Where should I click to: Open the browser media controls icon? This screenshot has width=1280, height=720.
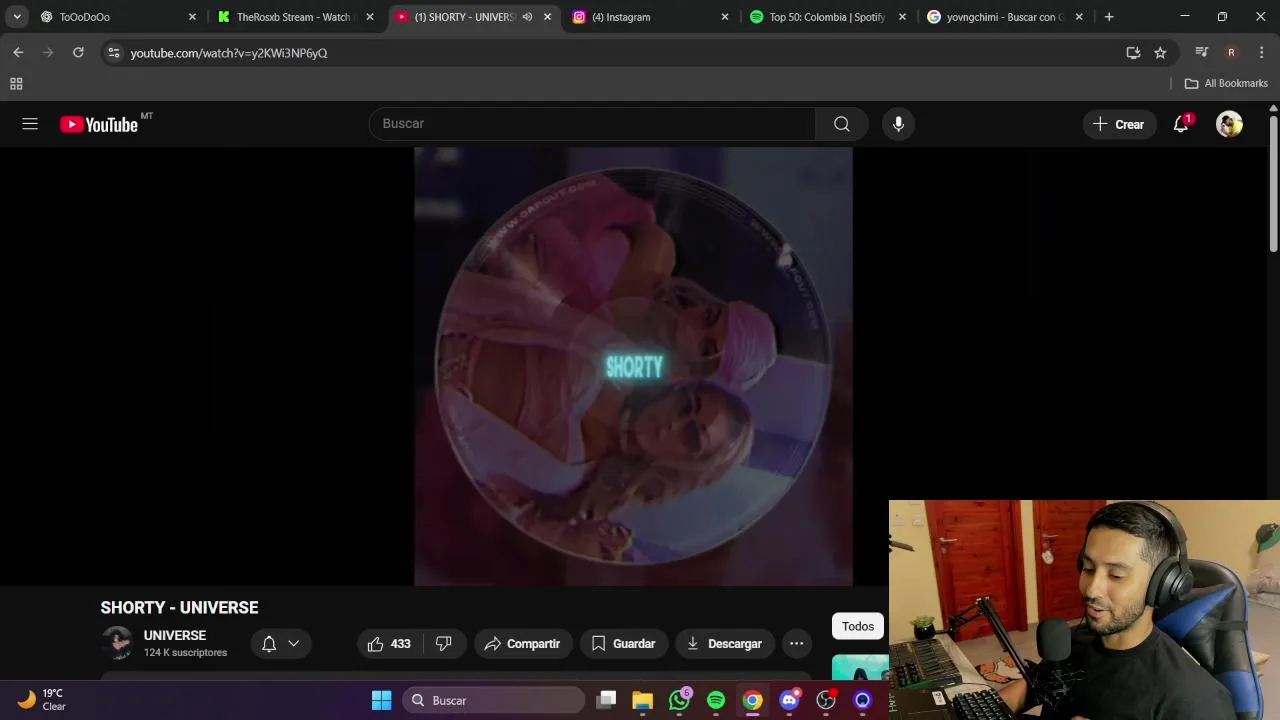[x=1202, y=52]
